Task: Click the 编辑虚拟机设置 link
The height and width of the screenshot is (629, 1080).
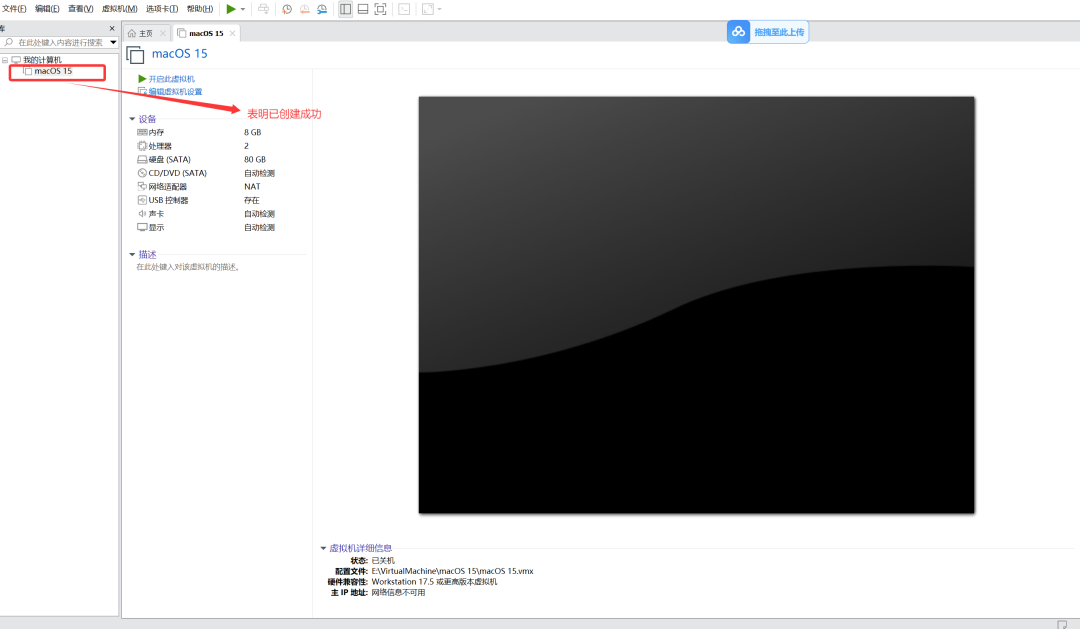Action: [x=176, y=92]
